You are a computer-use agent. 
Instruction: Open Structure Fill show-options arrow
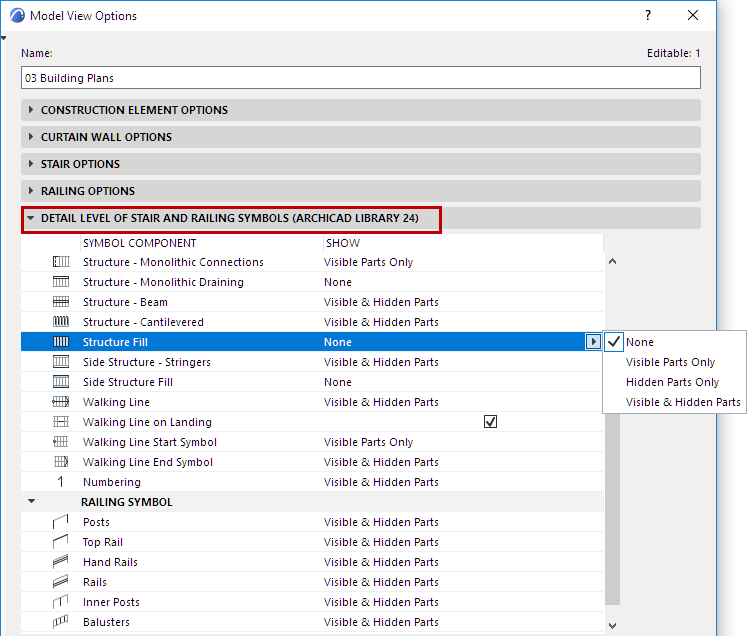point(593,342)
